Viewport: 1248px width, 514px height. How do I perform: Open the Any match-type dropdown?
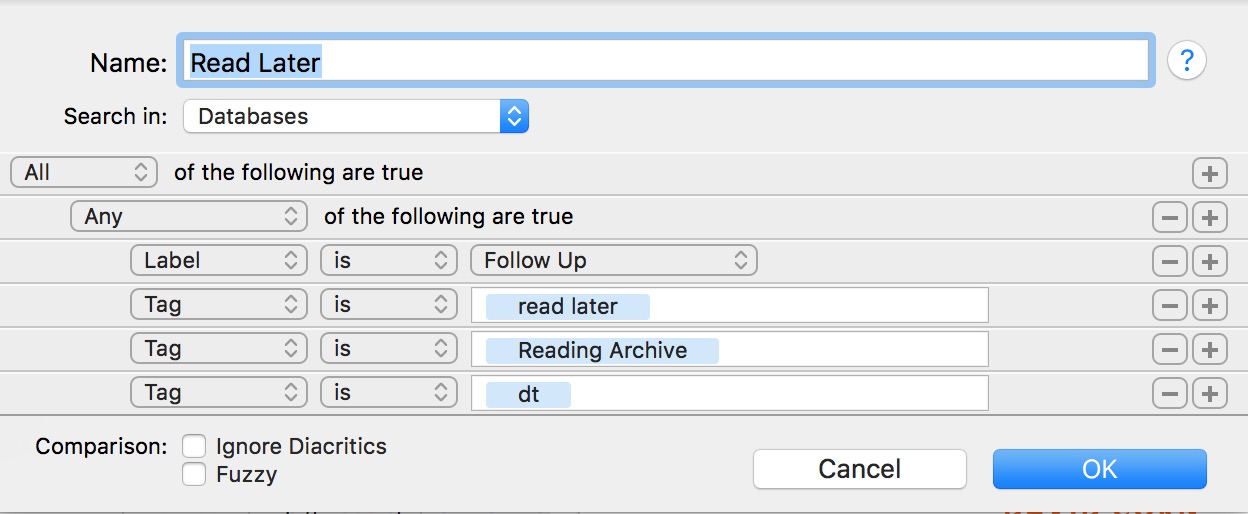pyautogui.click(x=188, y=216)
